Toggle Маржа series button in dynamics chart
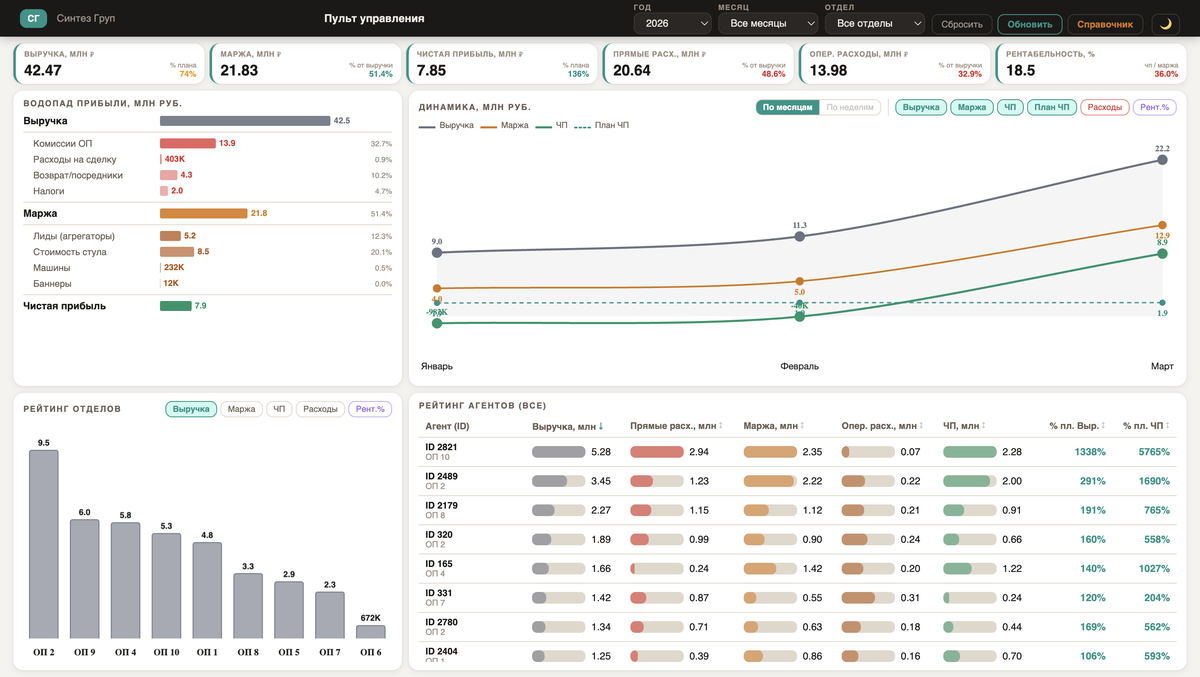 click(x=970, y=107)
